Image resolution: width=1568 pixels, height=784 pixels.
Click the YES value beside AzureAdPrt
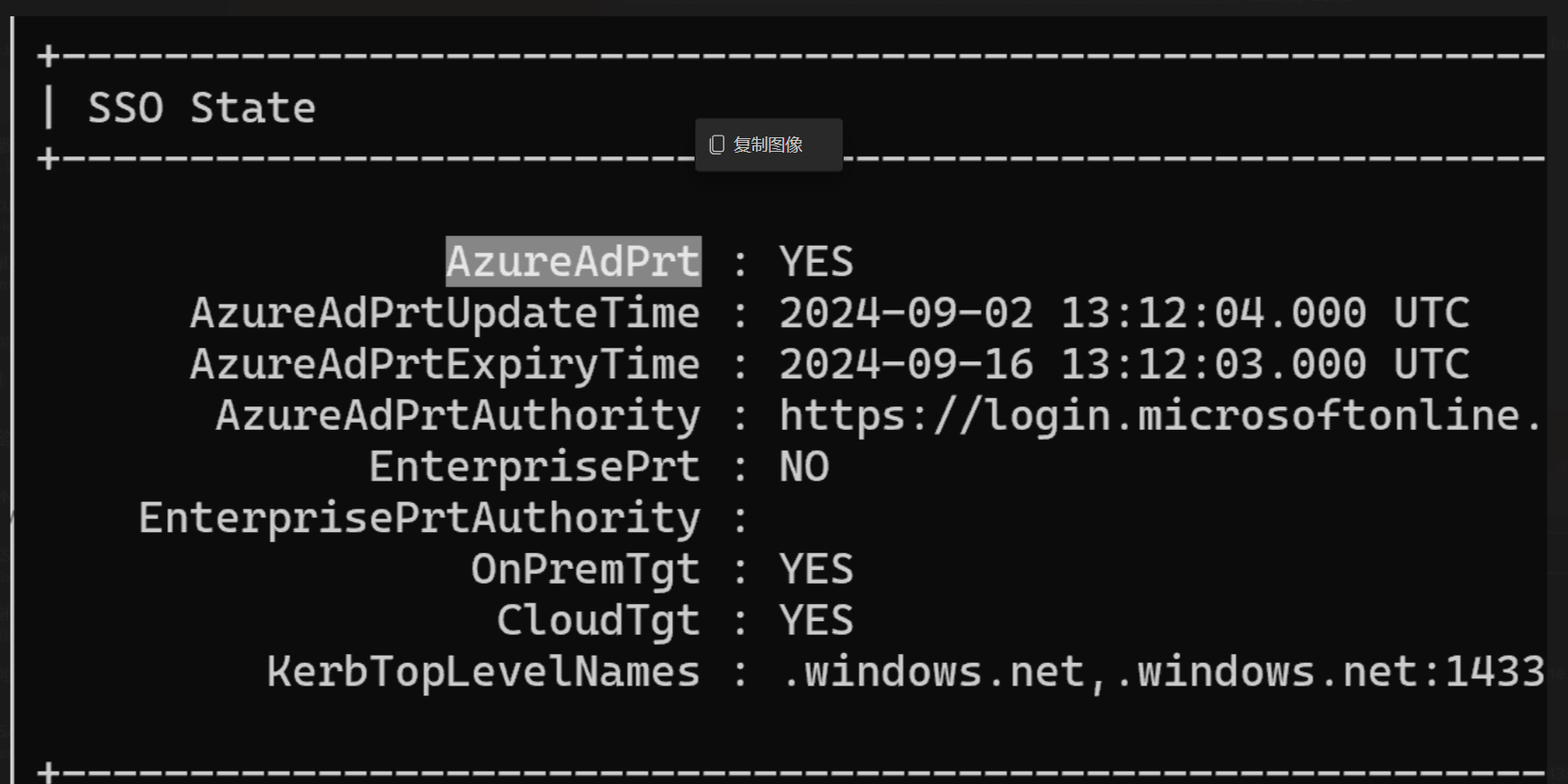coord(816,262)
